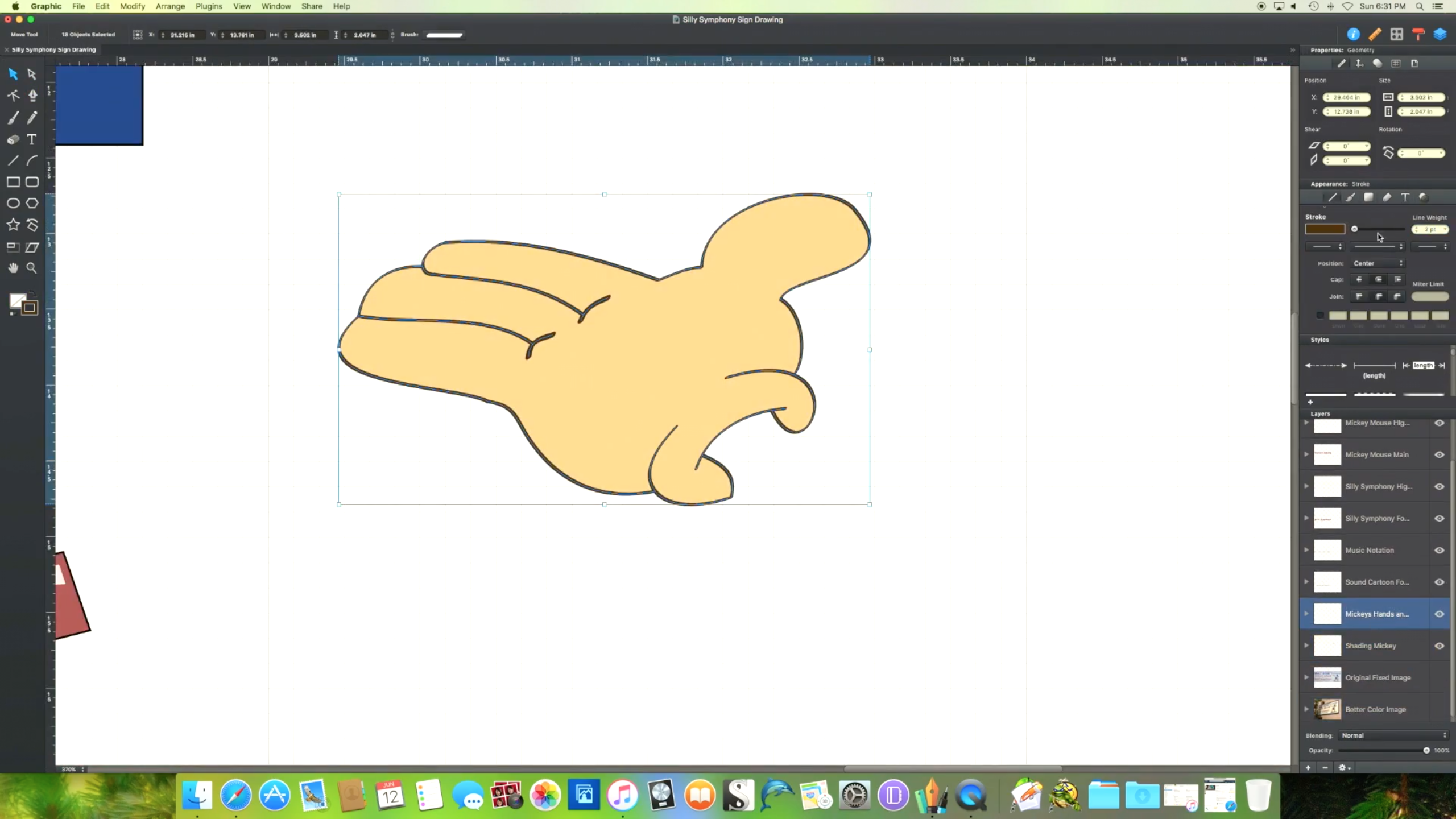The image size is (1456, 819).
Task: Open the stroke Position Center dropdown
Action: point(1378,263)
